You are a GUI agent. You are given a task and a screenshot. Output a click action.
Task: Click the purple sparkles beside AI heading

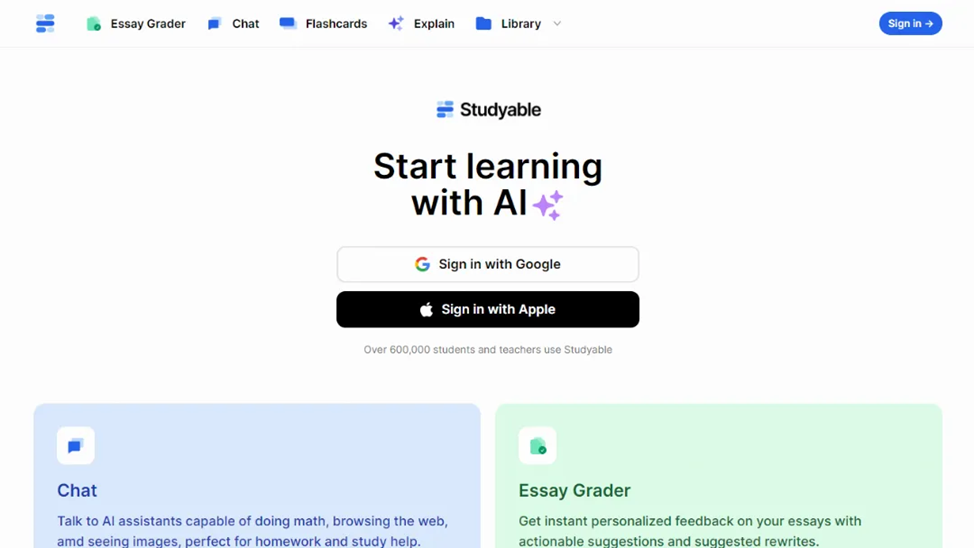(x=548, y=205)
